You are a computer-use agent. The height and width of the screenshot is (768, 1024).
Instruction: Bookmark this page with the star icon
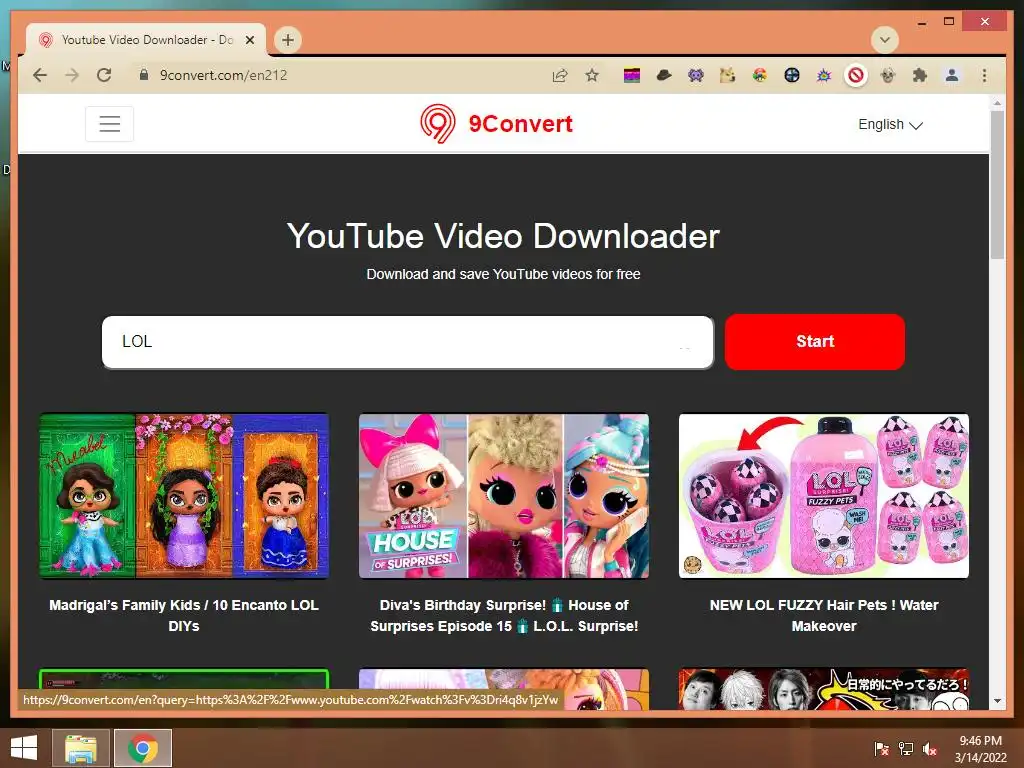point(592,75)
